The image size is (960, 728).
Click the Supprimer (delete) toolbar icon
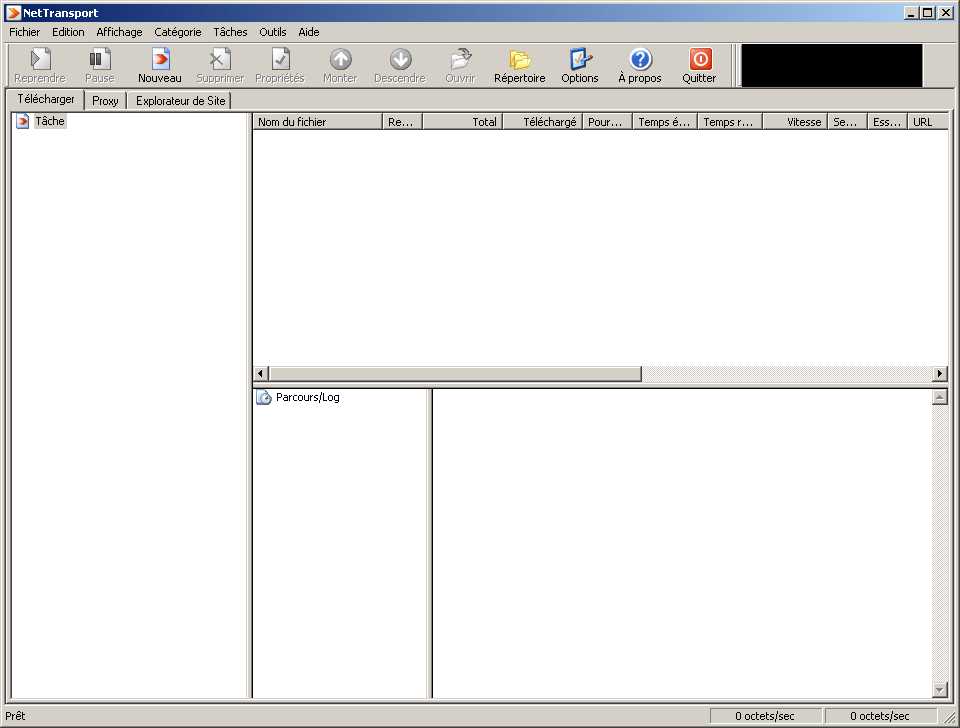point(220,59)
